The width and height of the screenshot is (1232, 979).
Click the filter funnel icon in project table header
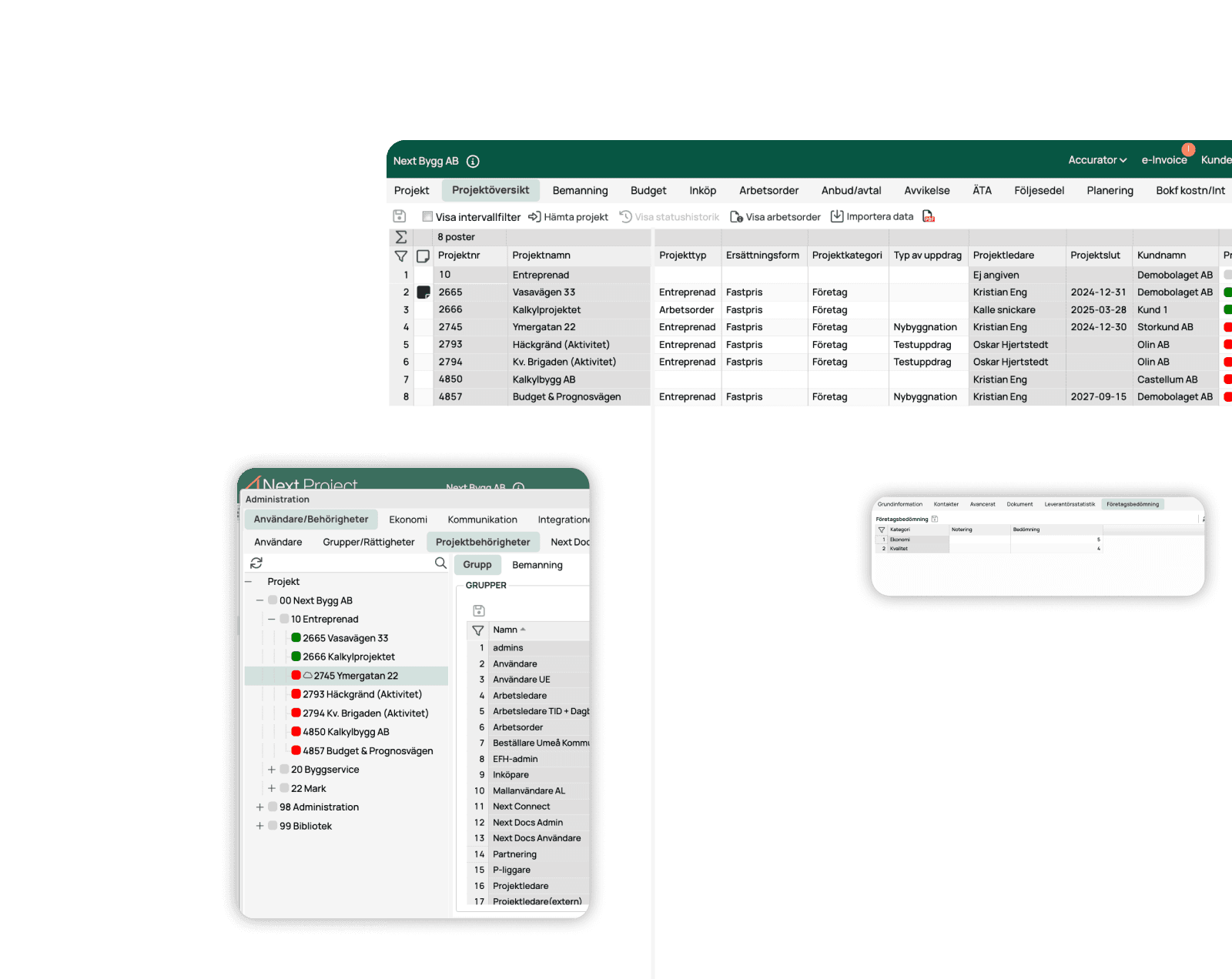pos(401,256)
